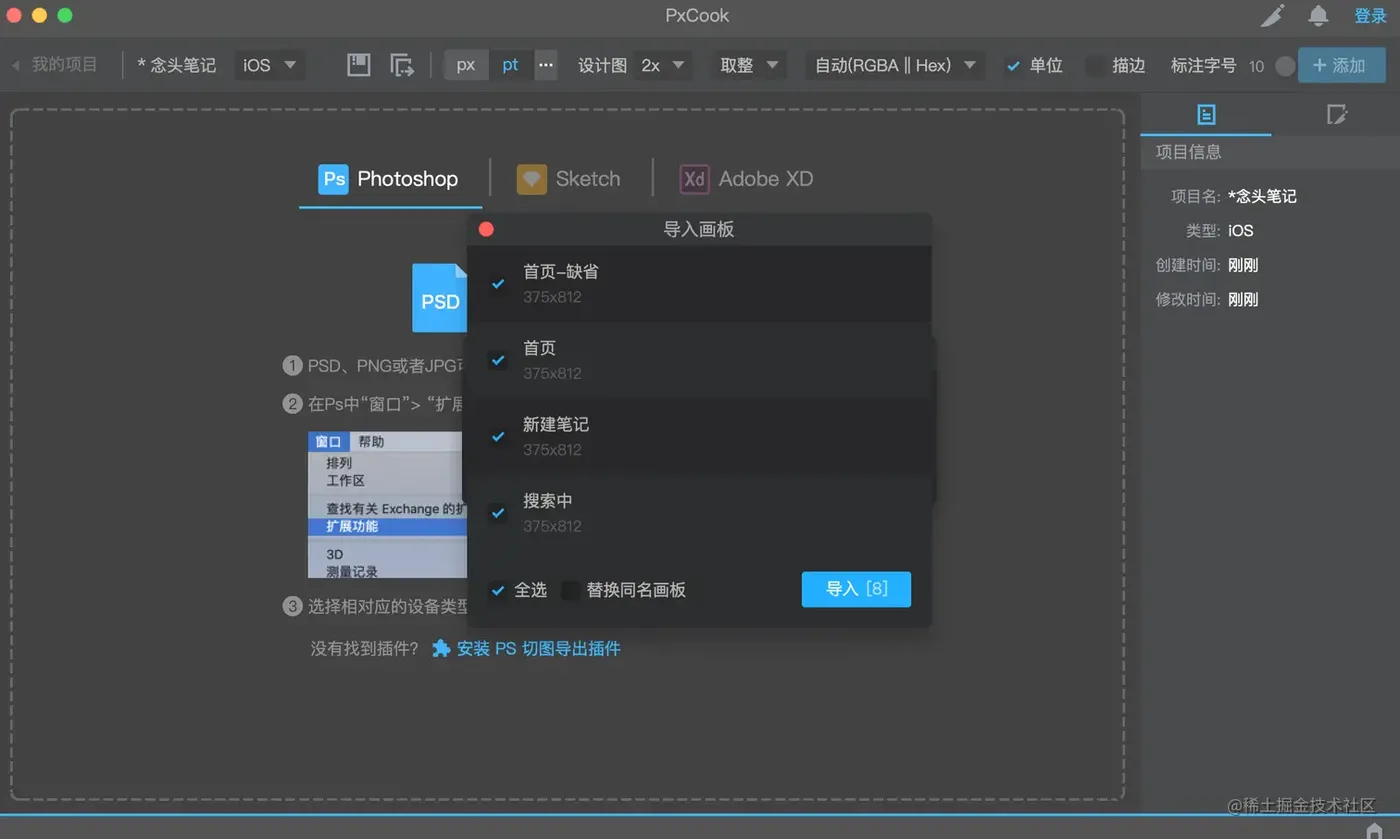Click the 修改时间 value 刚刚

click(1243, 299)
